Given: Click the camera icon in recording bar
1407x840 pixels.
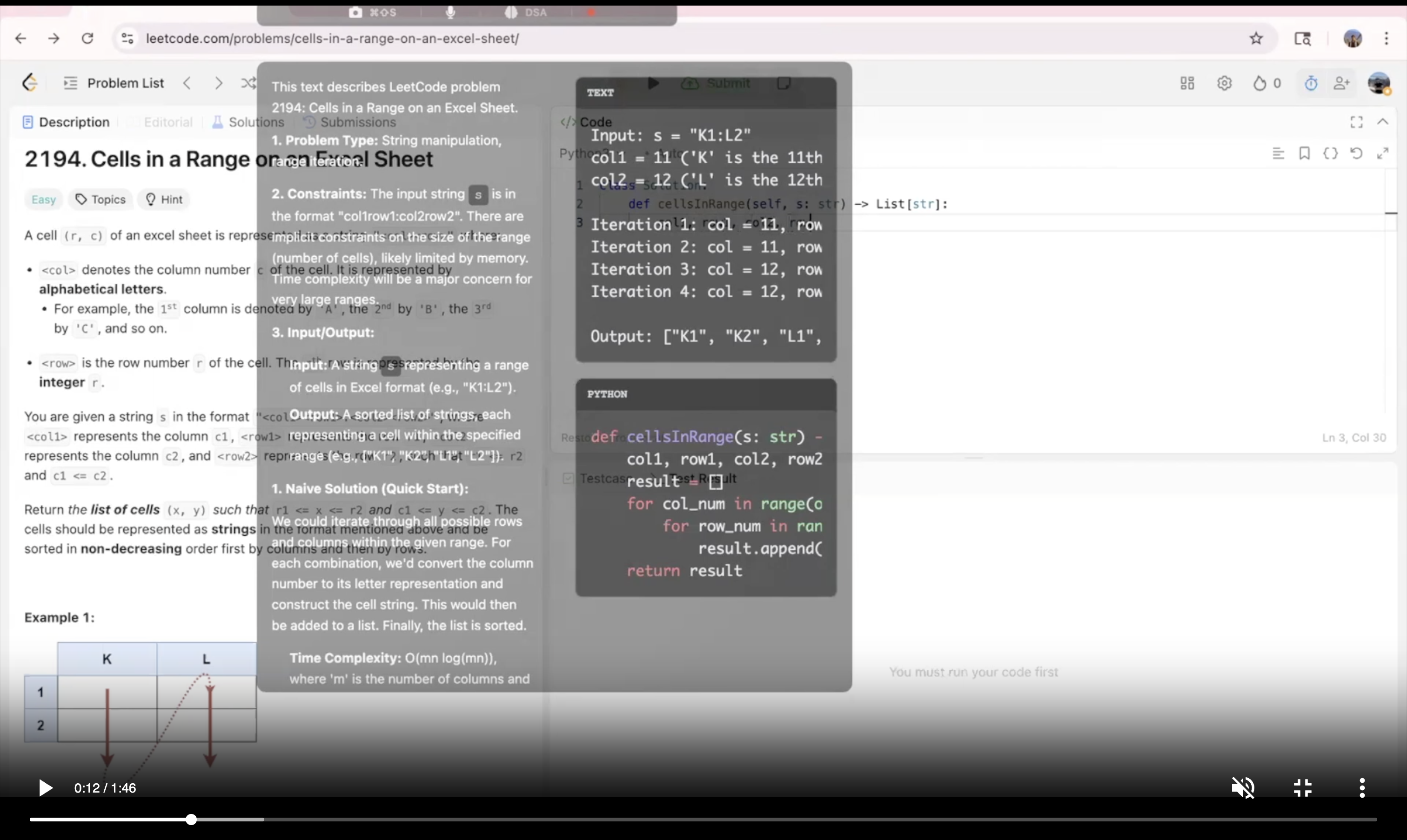Looking at the screenshot, I should 355,12.
